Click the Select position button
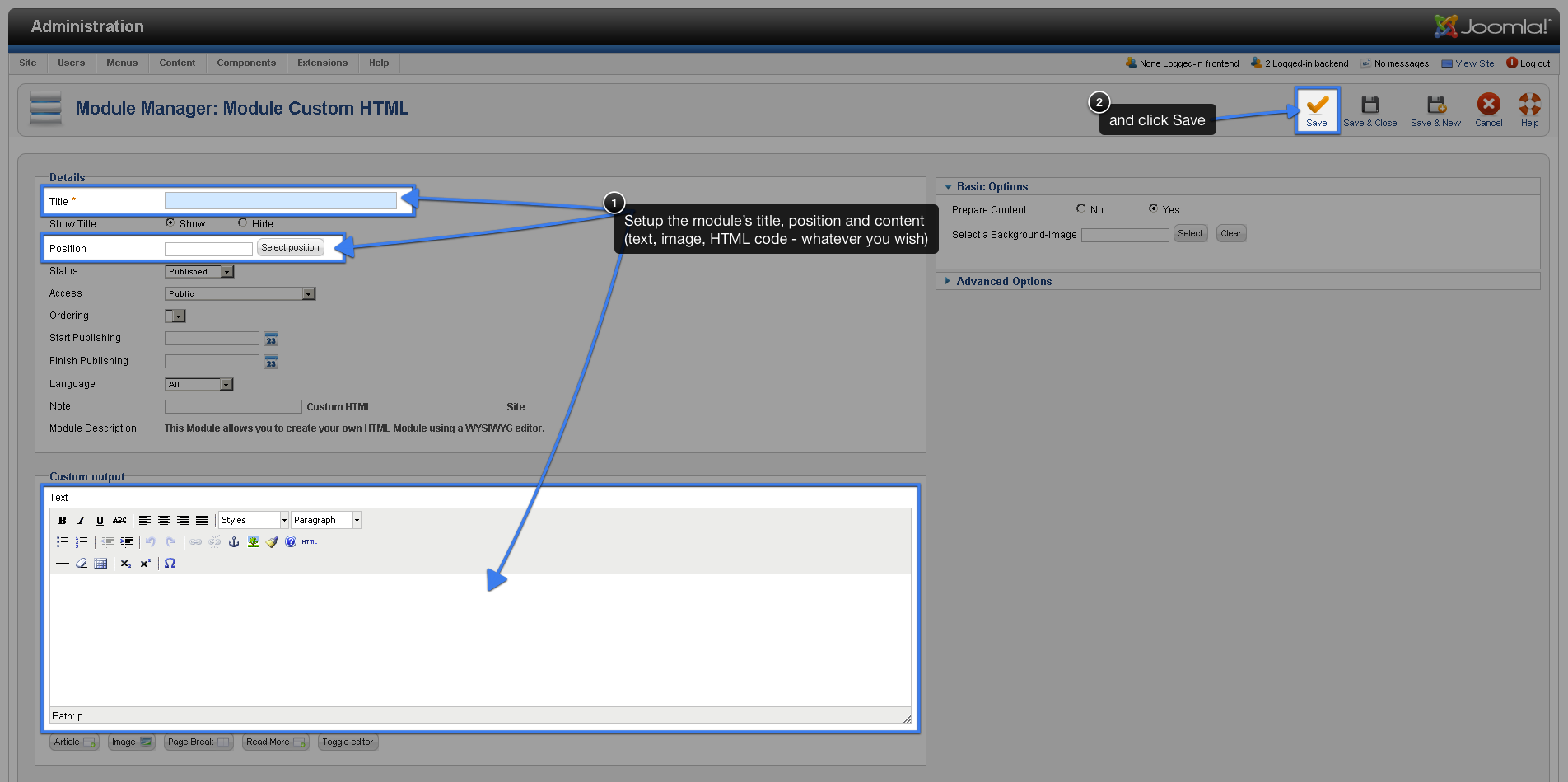The image size is (1568, 782). 290,248
